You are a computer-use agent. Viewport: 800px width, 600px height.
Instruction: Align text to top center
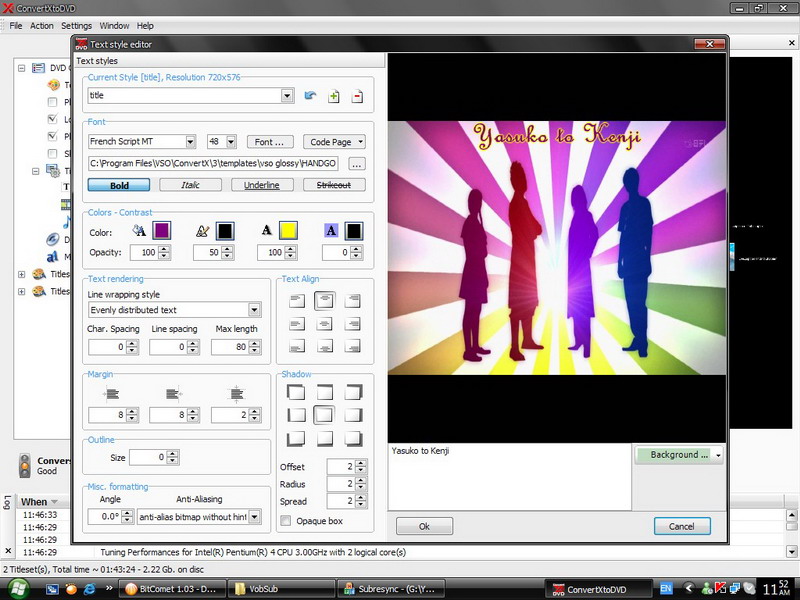tap(324, 301)
